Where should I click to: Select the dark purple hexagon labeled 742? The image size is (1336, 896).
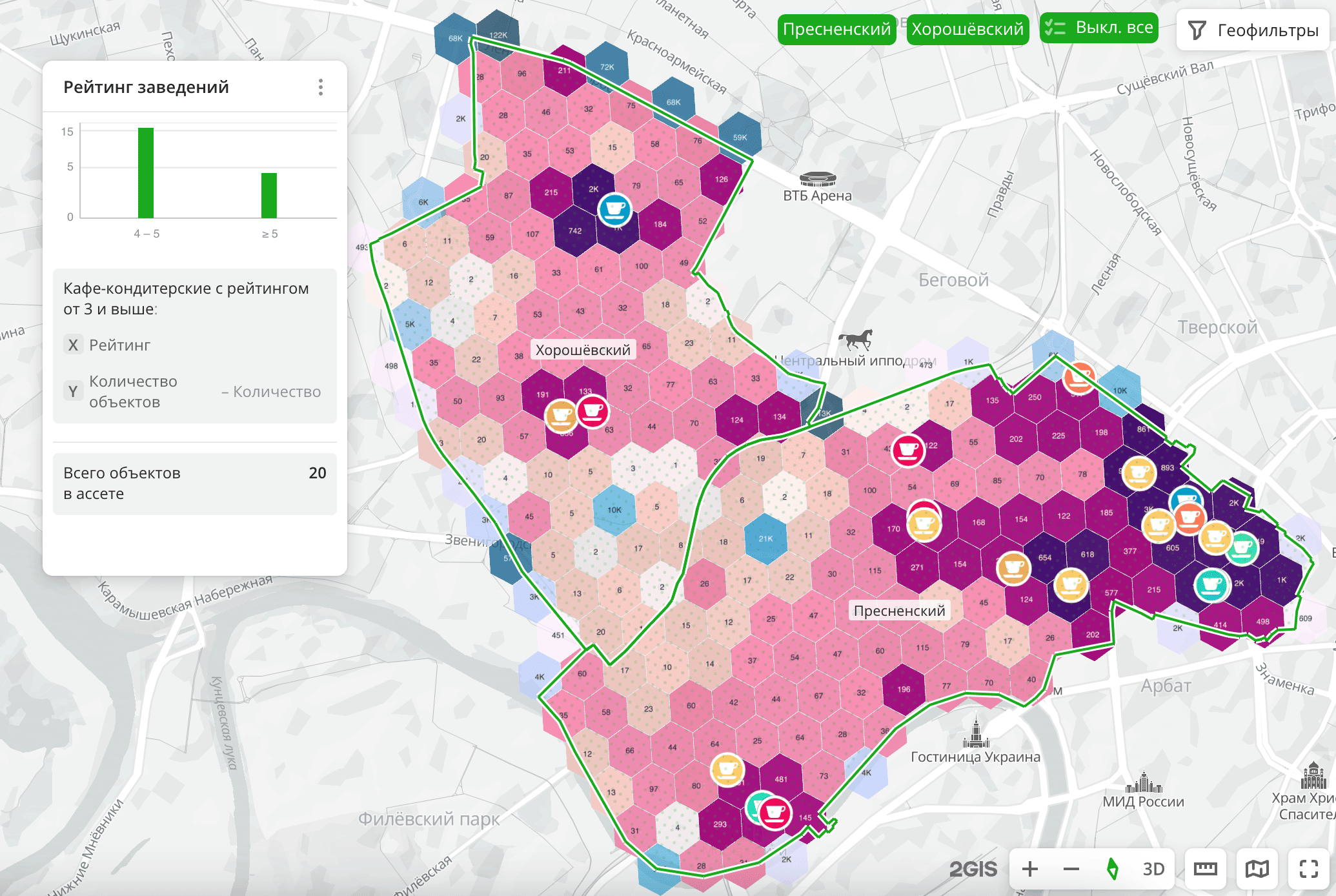[574, 230]
